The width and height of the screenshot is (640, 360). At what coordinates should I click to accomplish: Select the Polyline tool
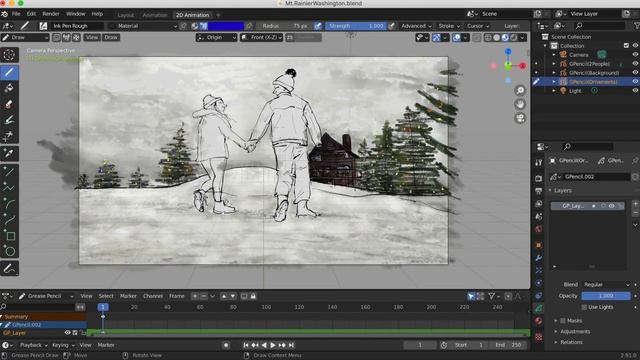coord(9,187)
